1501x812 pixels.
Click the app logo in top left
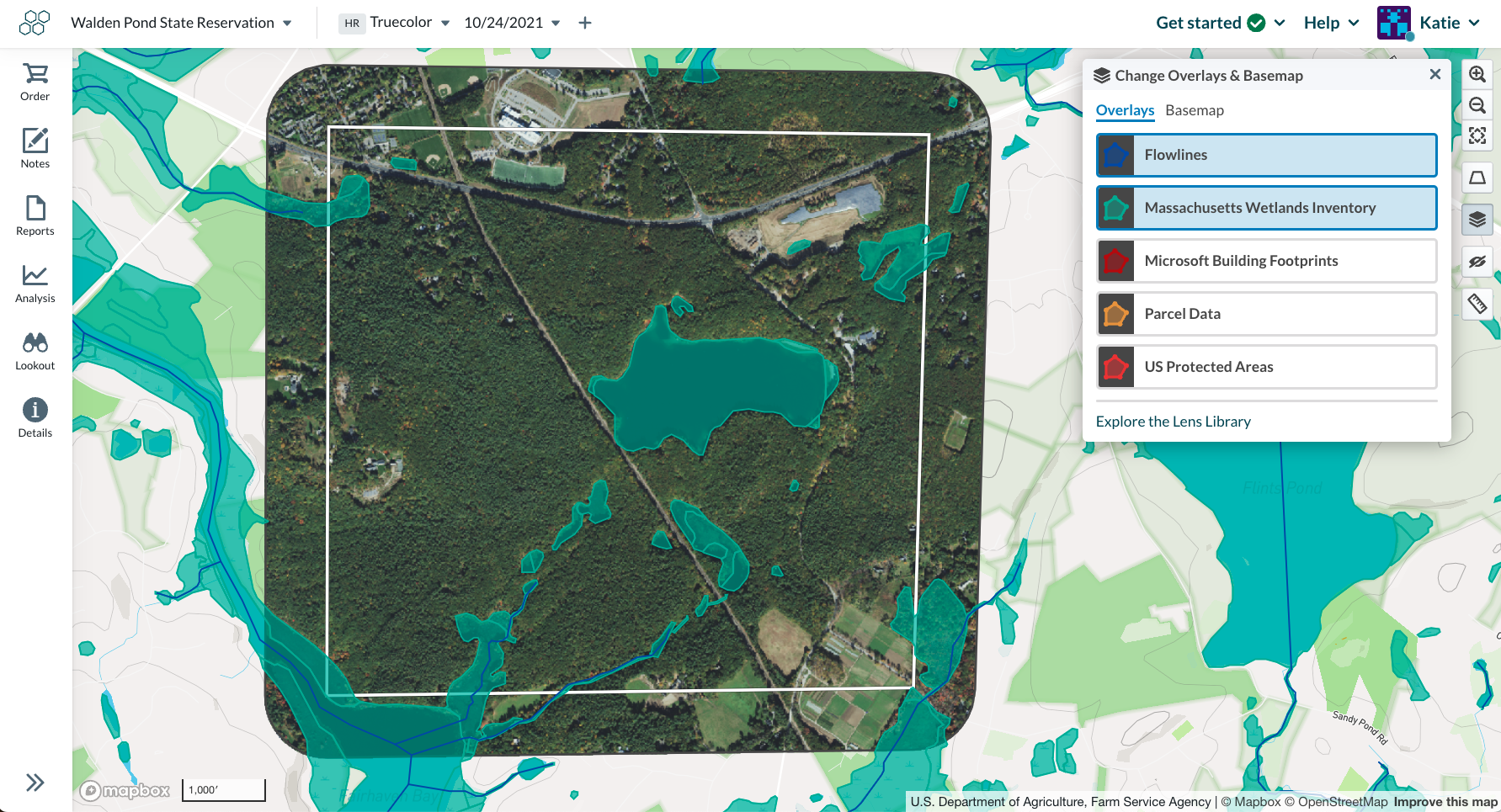[35, 23]
